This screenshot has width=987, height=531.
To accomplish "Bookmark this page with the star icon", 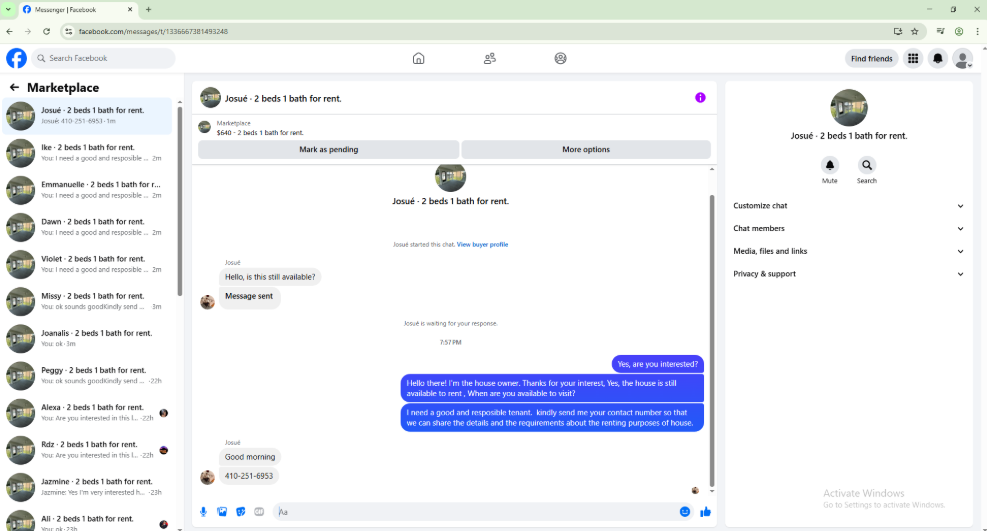I will (915, 31).
